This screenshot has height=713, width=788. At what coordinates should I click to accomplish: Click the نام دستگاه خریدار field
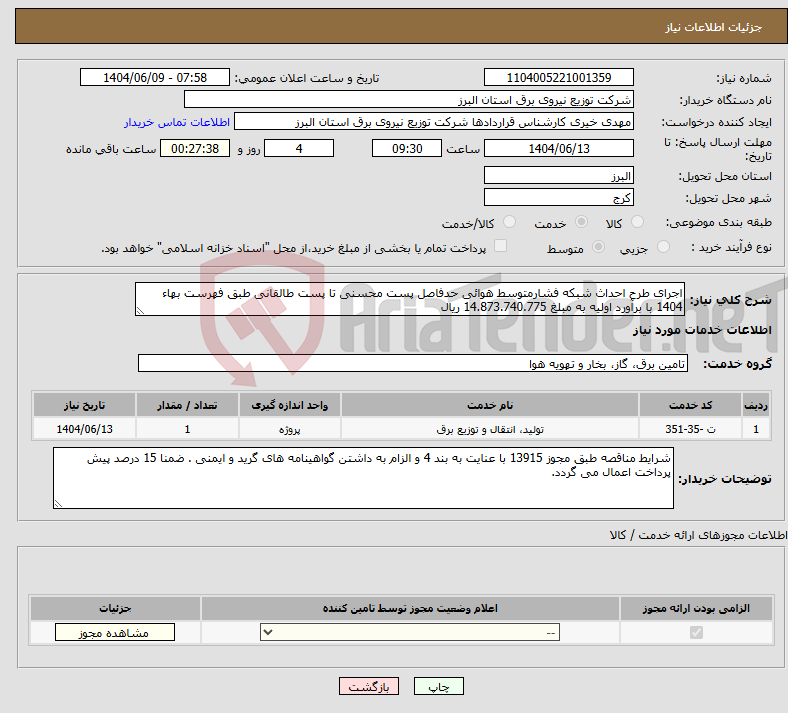pyautogui.click(x=409, y=99)
